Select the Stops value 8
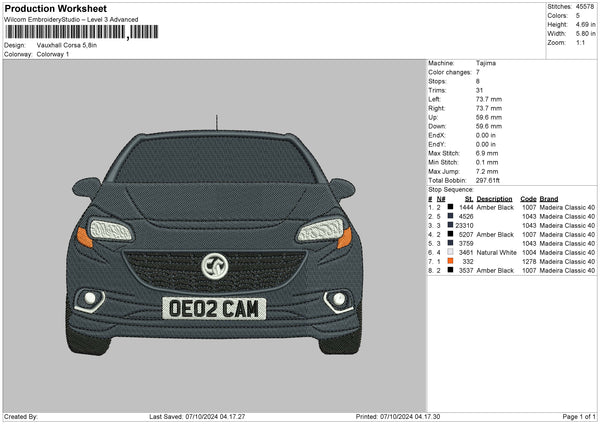600x424 pixels. click(x=478, y=81)
